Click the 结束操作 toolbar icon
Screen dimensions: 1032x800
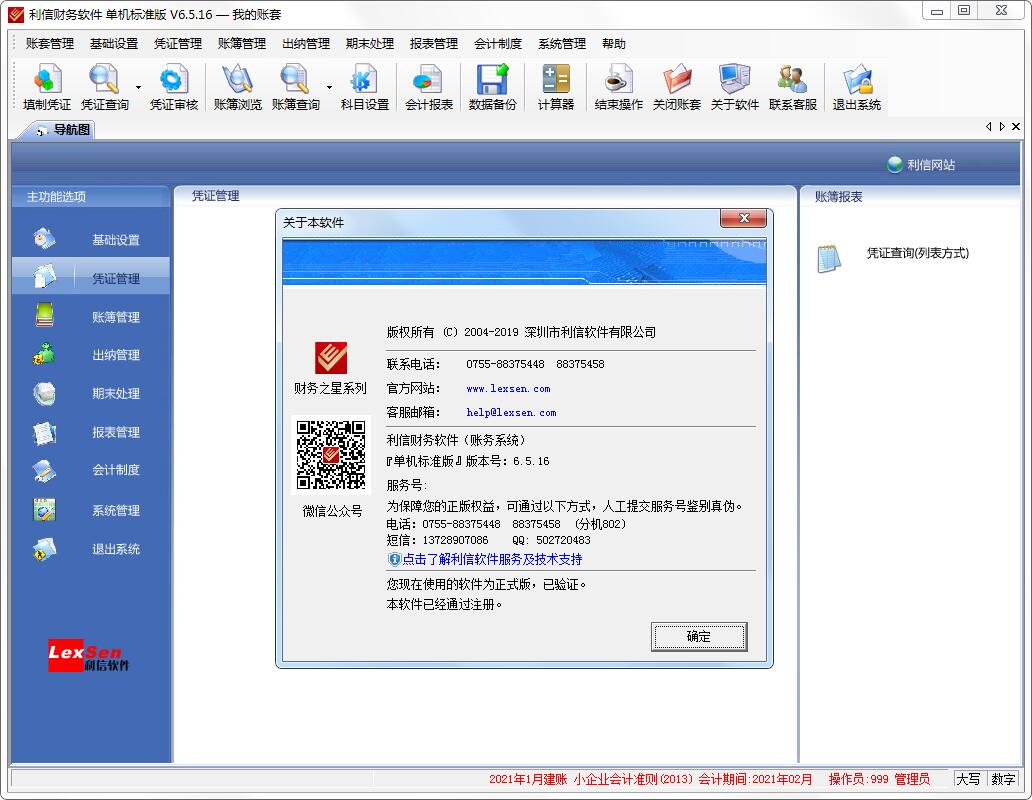pyautogui.click(x=619, y=88)
